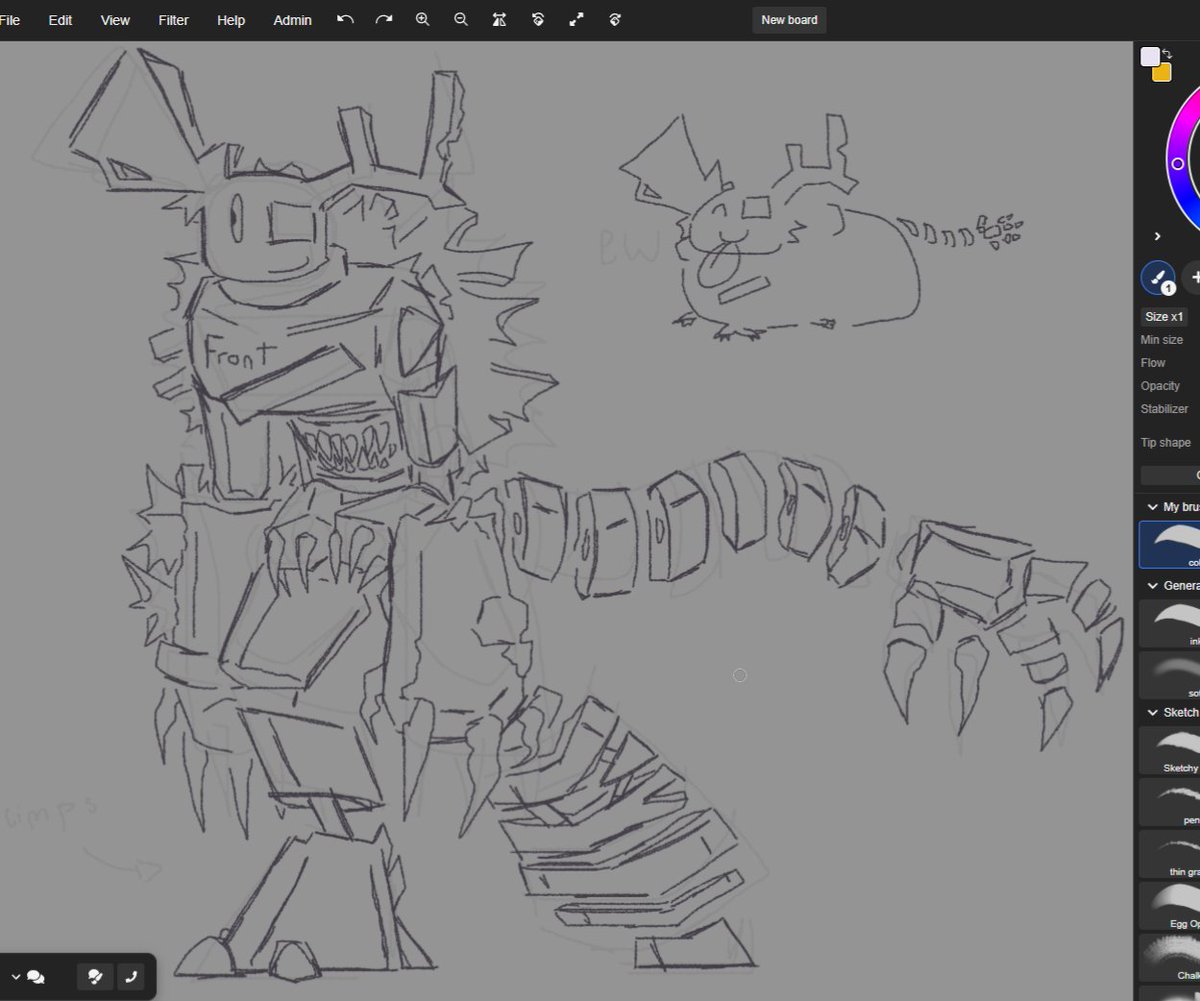Expand the color panel arrow below the wheel
The height and width of the screenshot is (1001, 1200).
(x=1157, y=236)
